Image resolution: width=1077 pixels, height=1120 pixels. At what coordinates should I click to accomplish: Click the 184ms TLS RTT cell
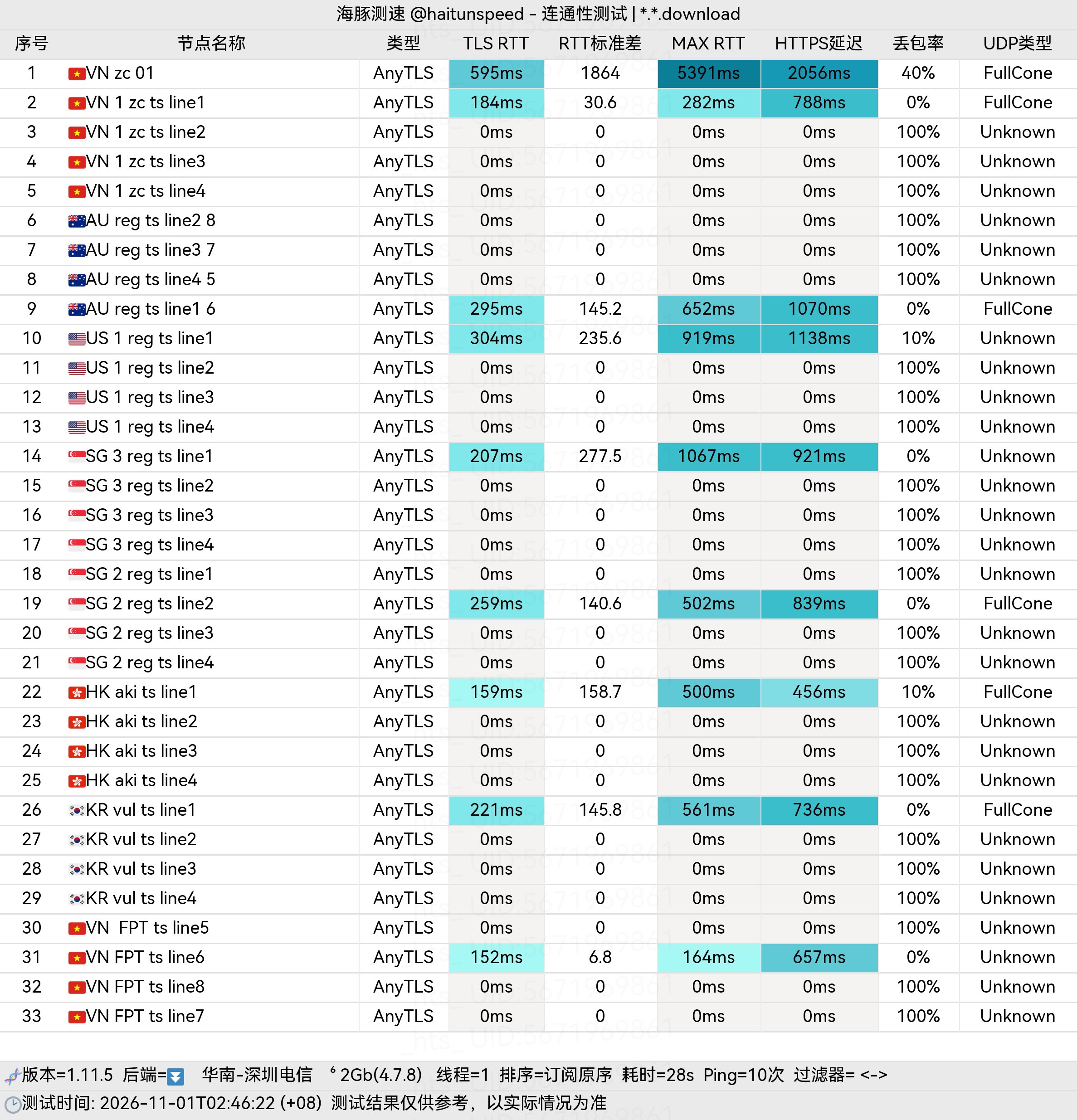[x=496, y=103]
